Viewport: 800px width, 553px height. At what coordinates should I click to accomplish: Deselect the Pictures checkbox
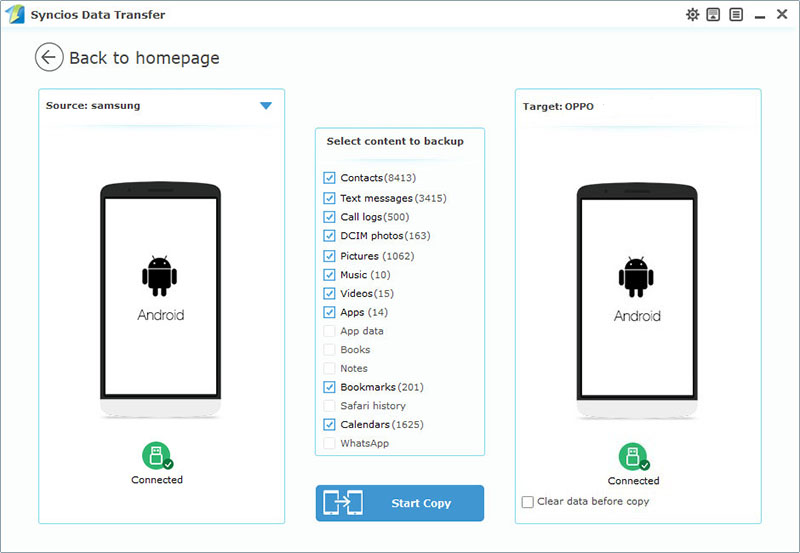(x=329, y=256)
